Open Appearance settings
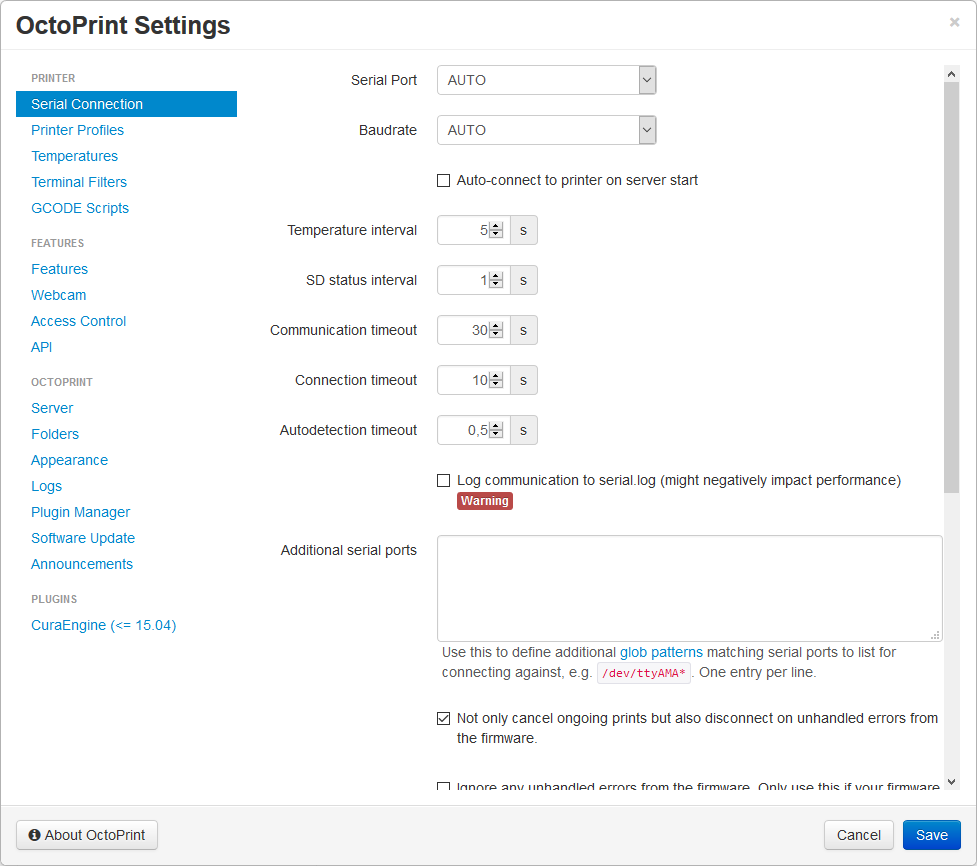The image size is (977, 866). coord(69,460)
